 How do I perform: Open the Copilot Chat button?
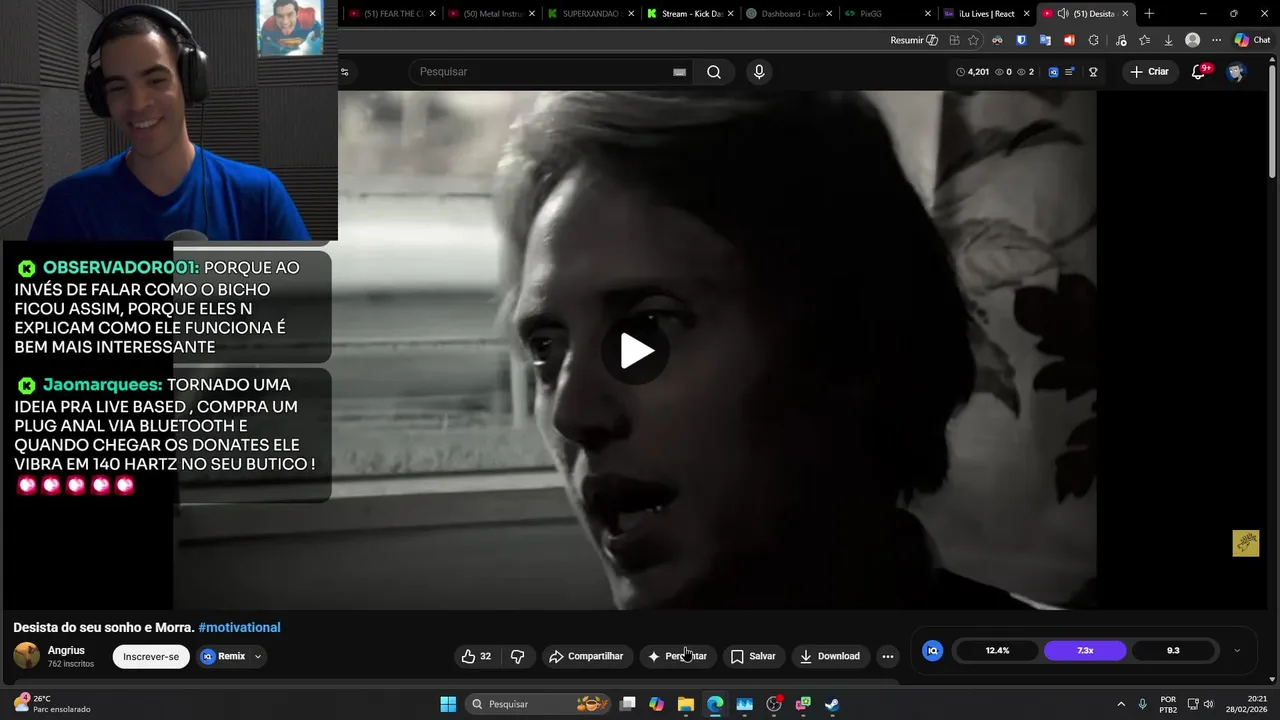coord(1252,40)
